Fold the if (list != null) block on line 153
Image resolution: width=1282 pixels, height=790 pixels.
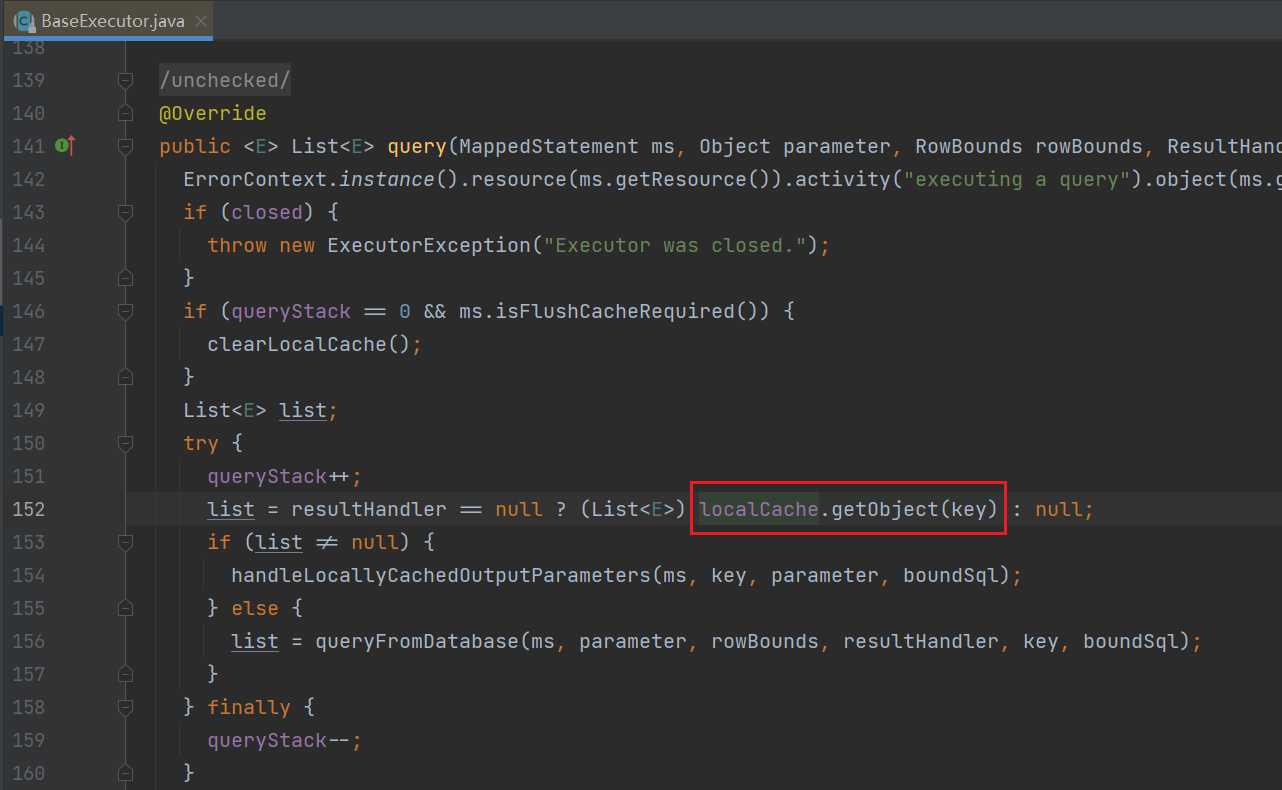[x=125, y=543]
